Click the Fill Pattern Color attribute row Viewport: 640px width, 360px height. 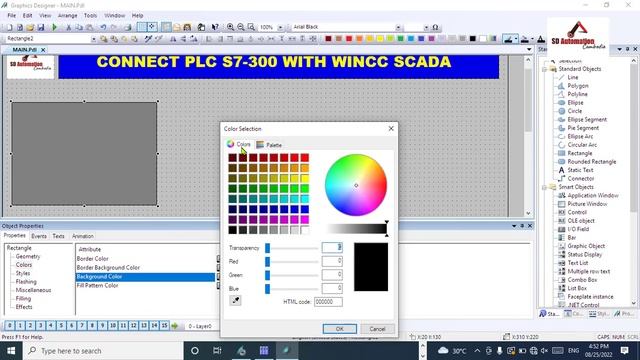146,285
